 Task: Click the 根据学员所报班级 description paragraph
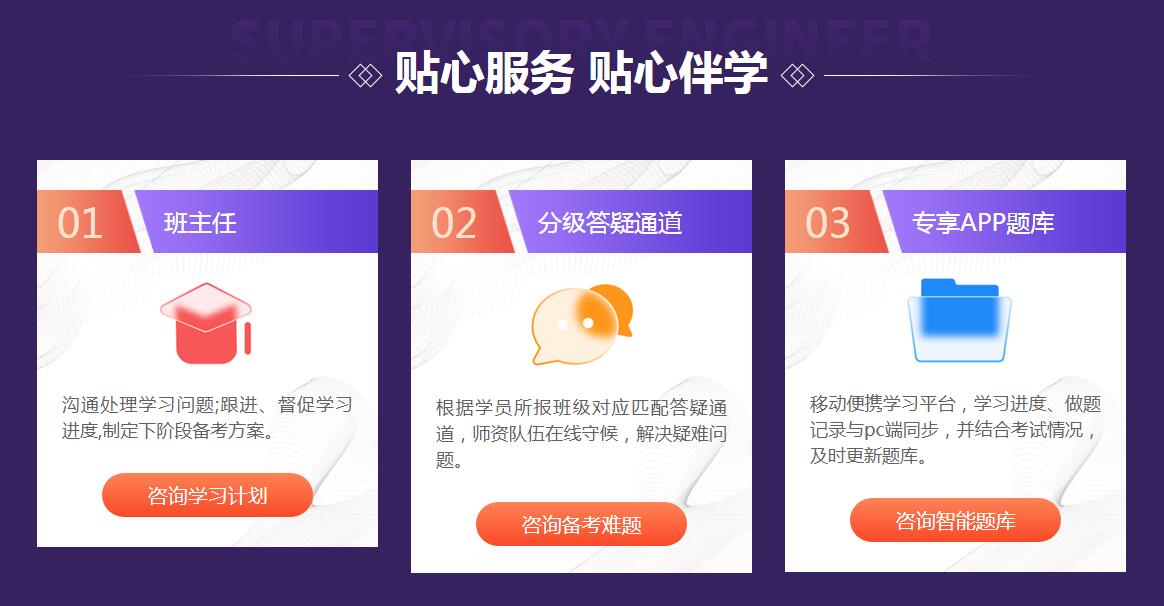pyautogui.click(x=581, y=434)
